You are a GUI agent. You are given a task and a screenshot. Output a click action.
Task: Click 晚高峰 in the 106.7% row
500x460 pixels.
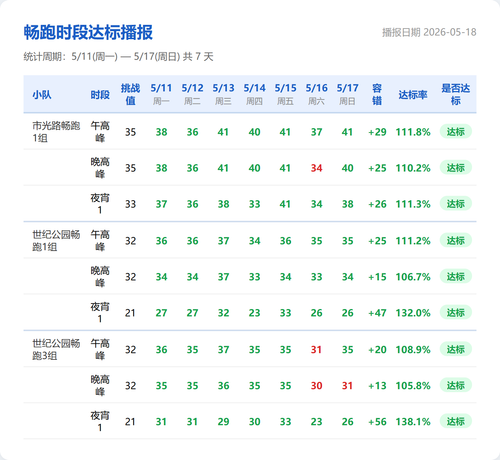click(100, 276)
